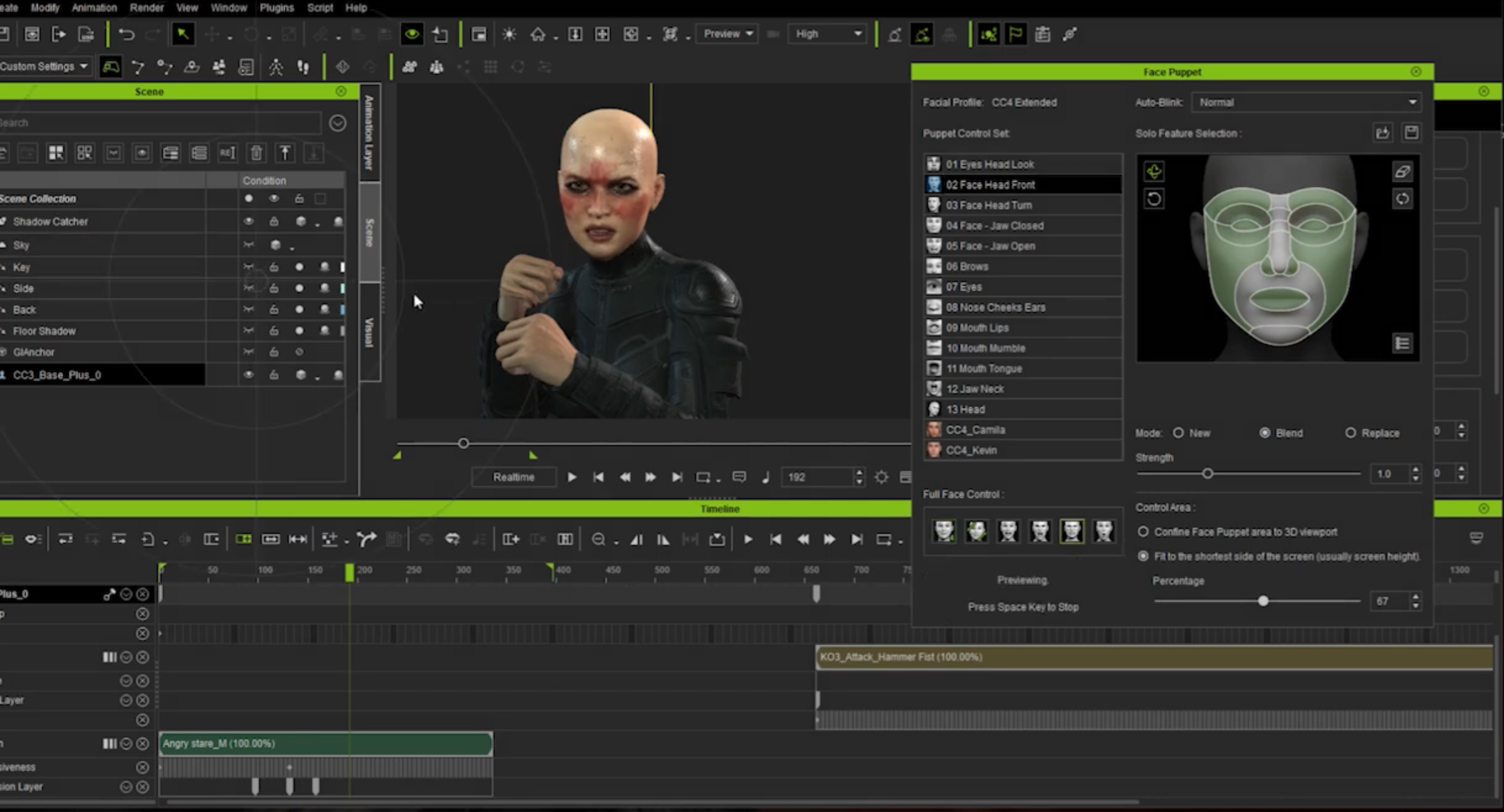Click the music note icon in playback bar
This screenshot has width=1504, height=812.
[765, 477]
